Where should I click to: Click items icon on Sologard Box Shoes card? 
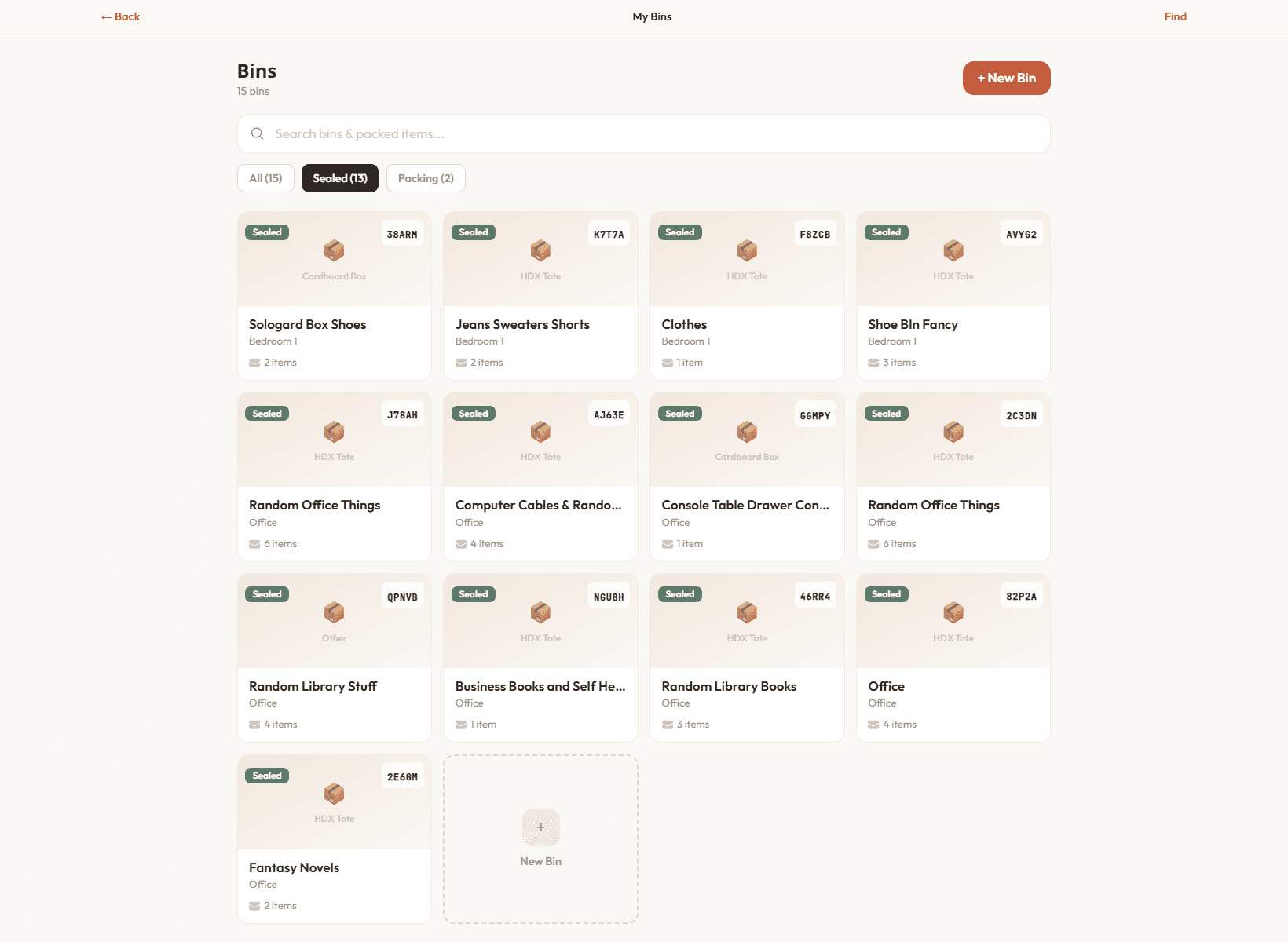coord(254,363)
